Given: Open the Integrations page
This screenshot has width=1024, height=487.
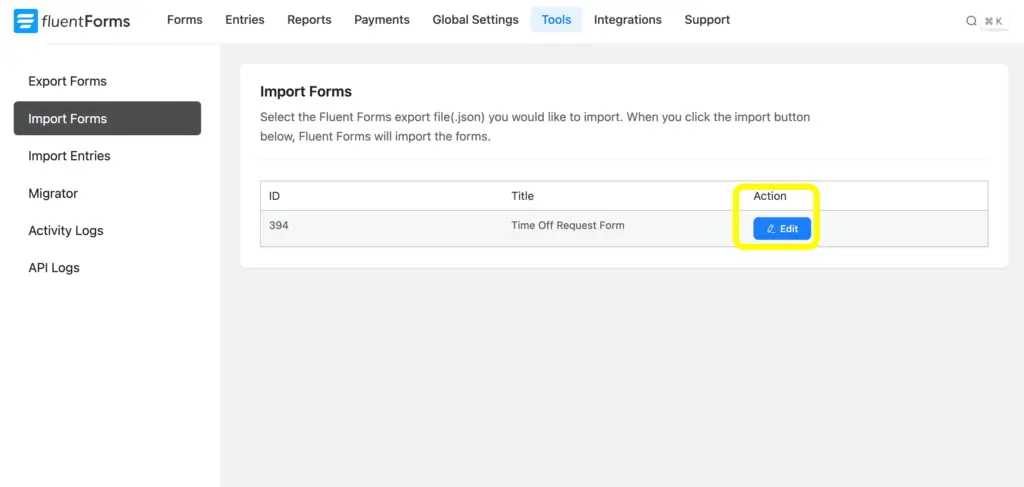Looking at the screenshot, I should point(628,20).
